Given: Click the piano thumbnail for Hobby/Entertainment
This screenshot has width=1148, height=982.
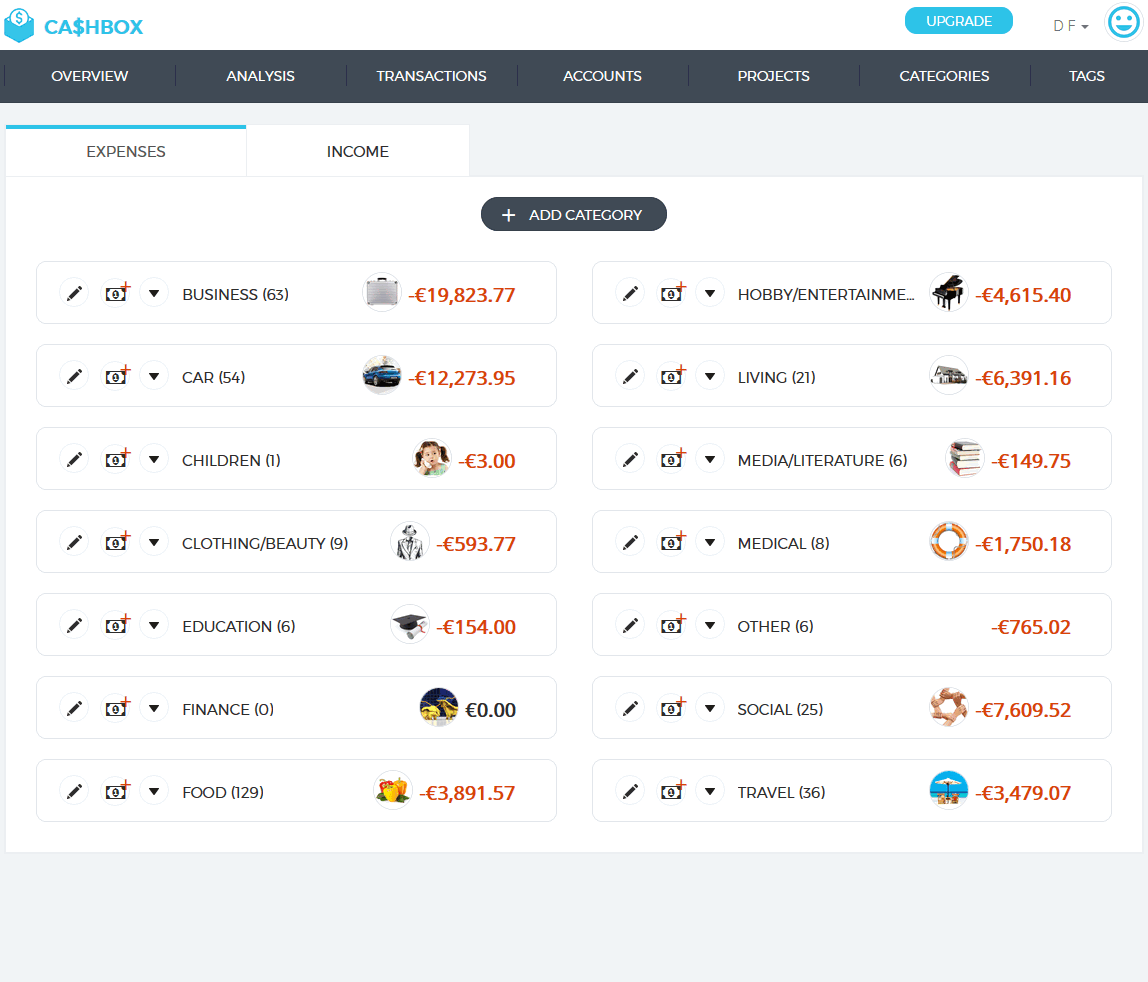Looking at the screenshot, I should pos(948,293).
